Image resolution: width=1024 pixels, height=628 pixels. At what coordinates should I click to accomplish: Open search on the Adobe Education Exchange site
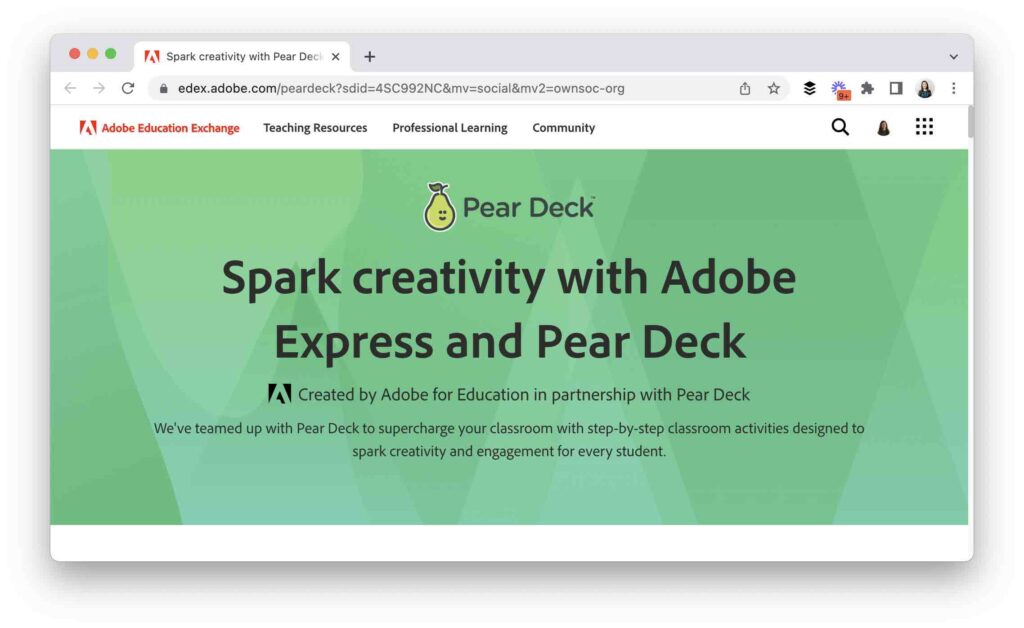point(839,127)
